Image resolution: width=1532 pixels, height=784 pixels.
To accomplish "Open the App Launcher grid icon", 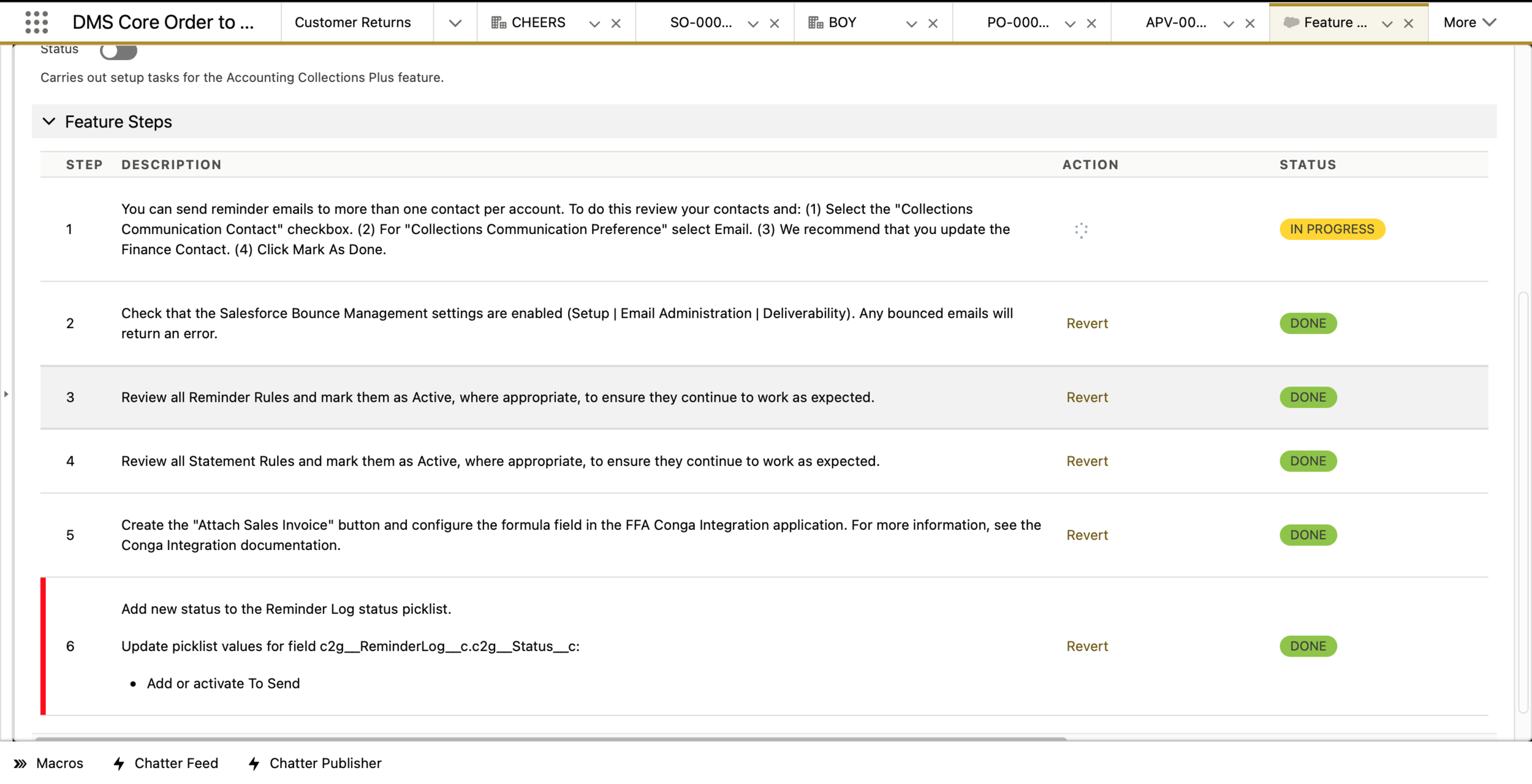I will 37,23.
